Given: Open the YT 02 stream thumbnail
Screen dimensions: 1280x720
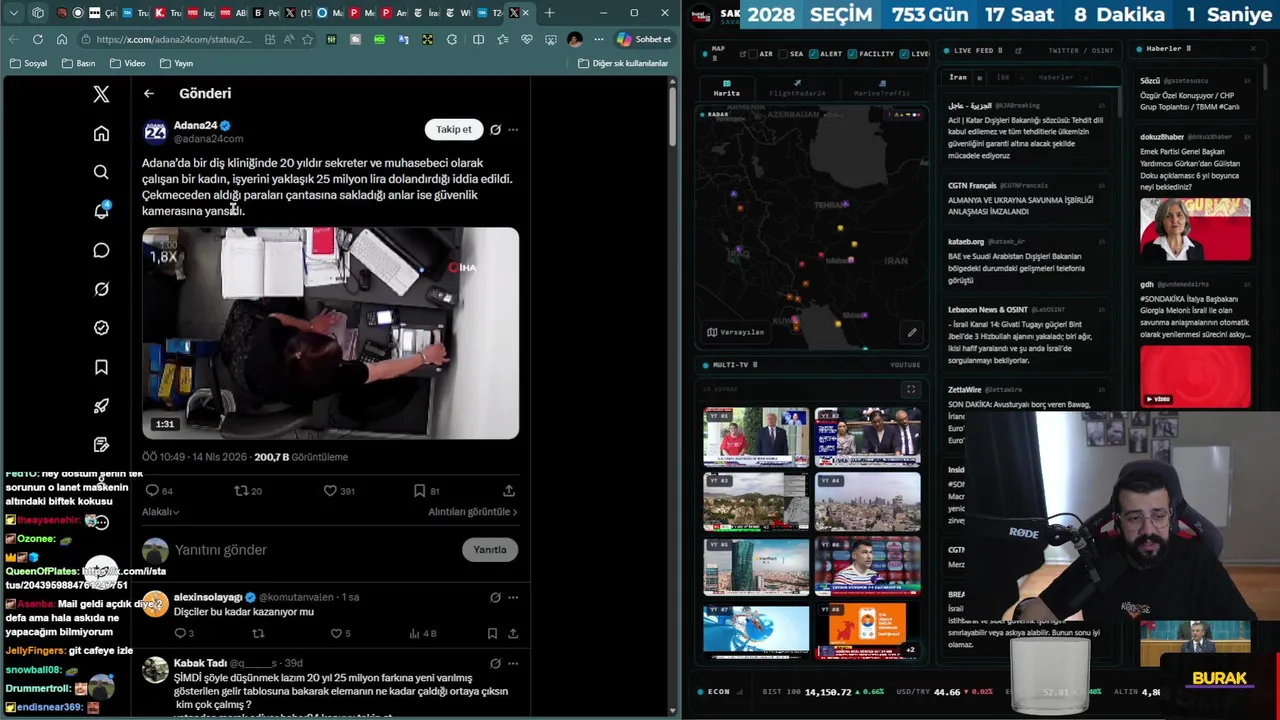Looking at the screenshot, I should coord(867,437).
